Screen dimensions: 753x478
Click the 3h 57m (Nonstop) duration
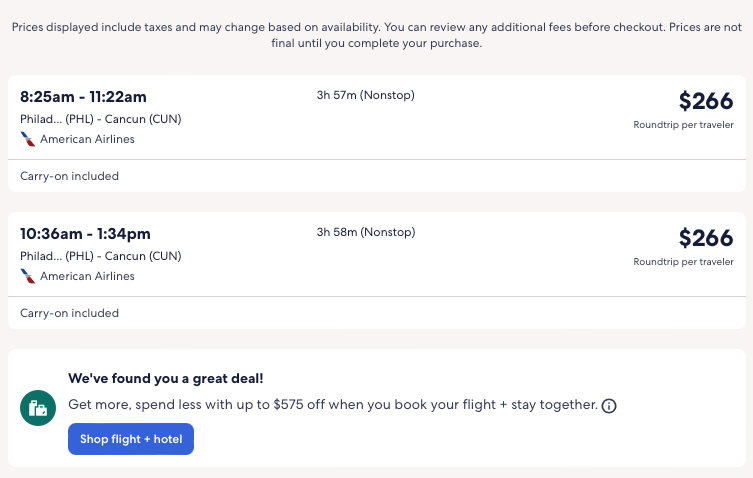365,95
